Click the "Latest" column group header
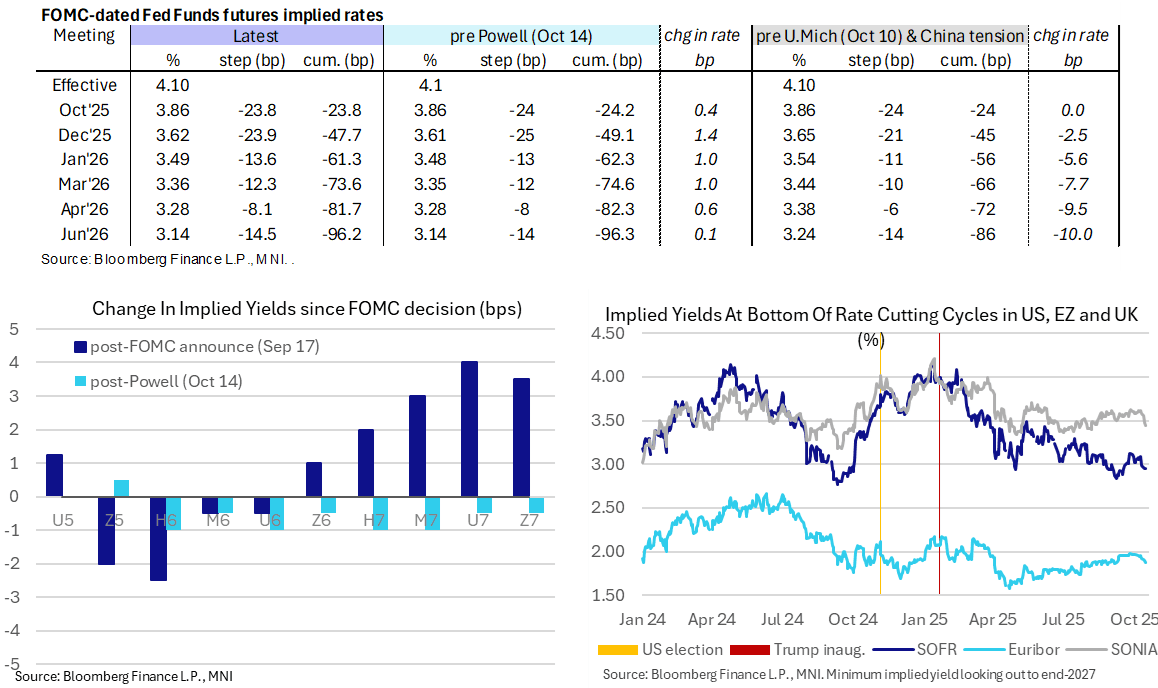Screen dimensions: 1158x688 coord(256,36)
